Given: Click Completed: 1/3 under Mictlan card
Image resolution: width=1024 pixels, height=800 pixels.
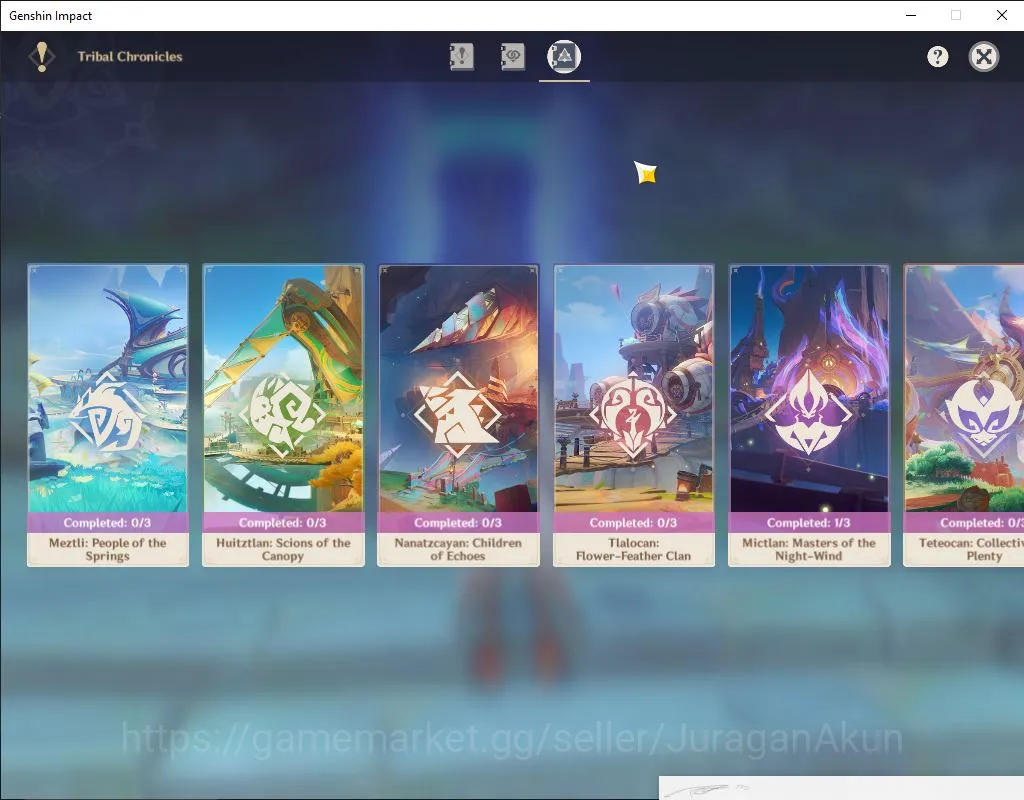Looking at the screenshot, I should pos(808,522).
